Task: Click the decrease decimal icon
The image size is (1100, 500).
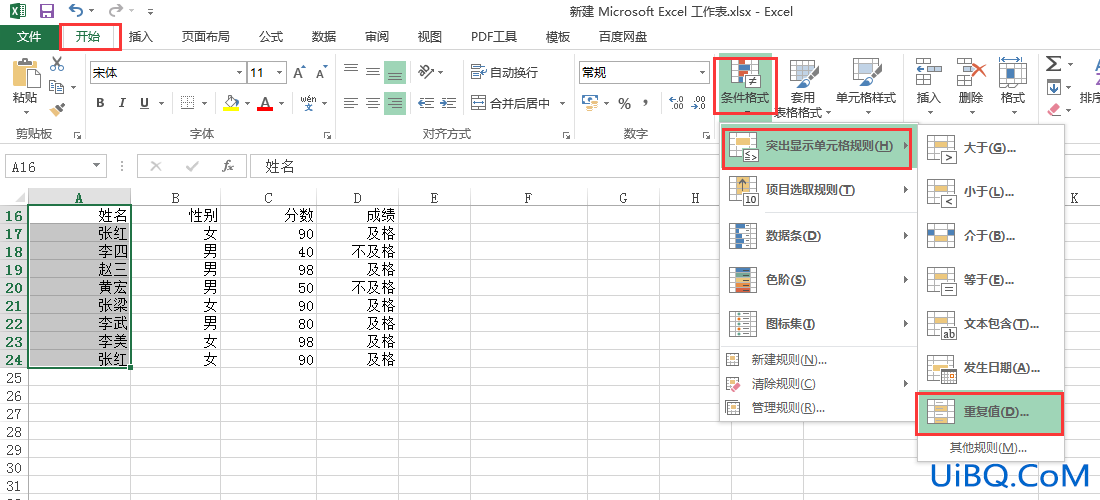Action: 699,103
